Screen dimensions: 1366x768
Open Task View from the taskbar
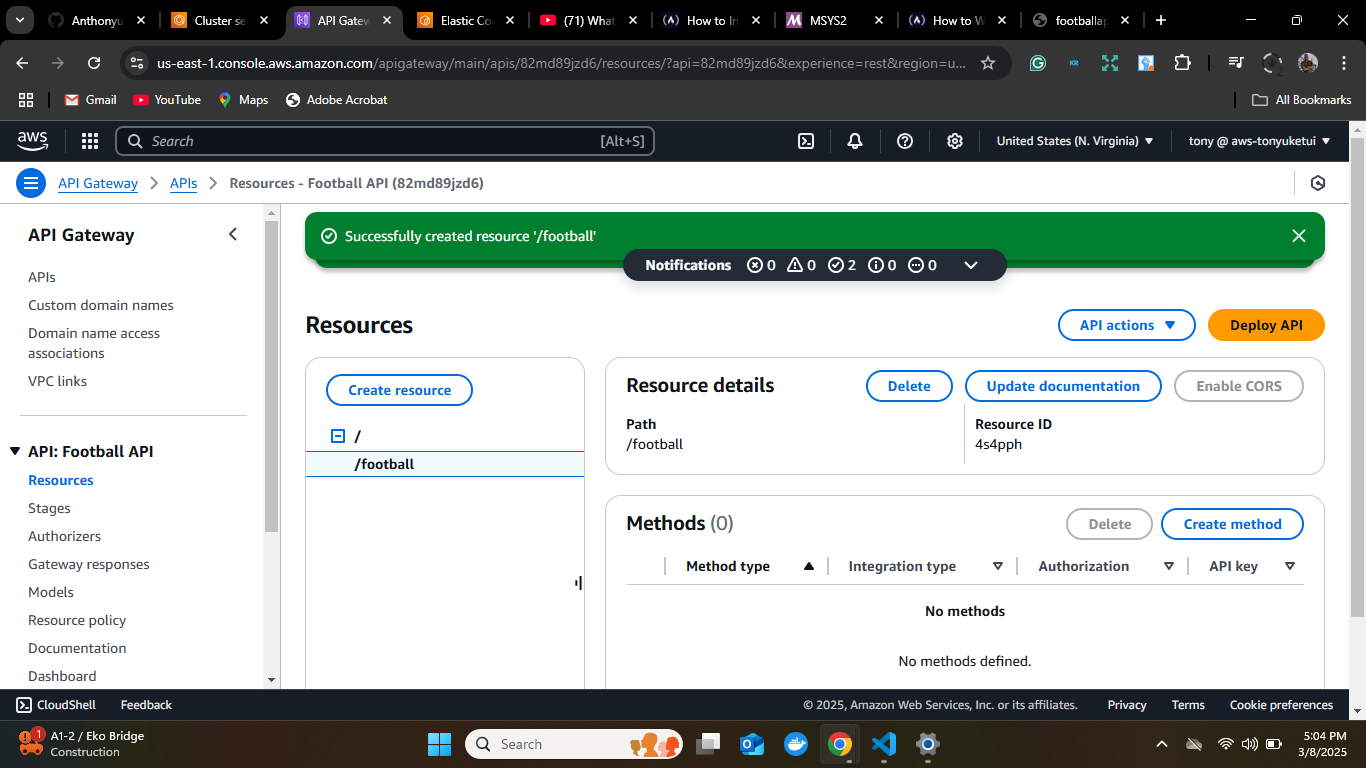pyautogui.click(x=708, y=744)
